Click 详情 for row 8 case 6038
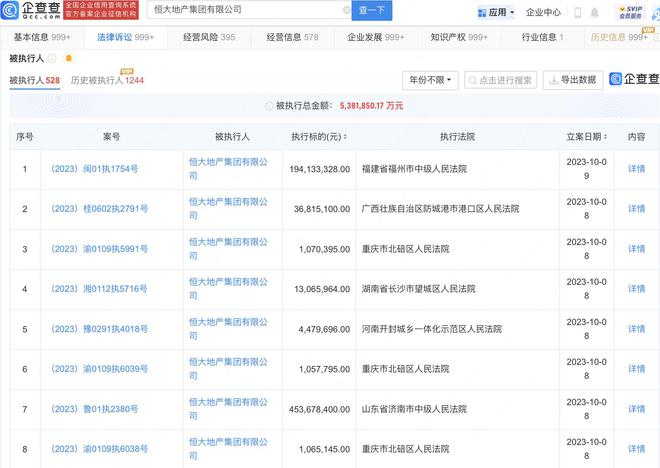This screenshot has height=468, width=660. pyautogui.click(x=636, y=449)
